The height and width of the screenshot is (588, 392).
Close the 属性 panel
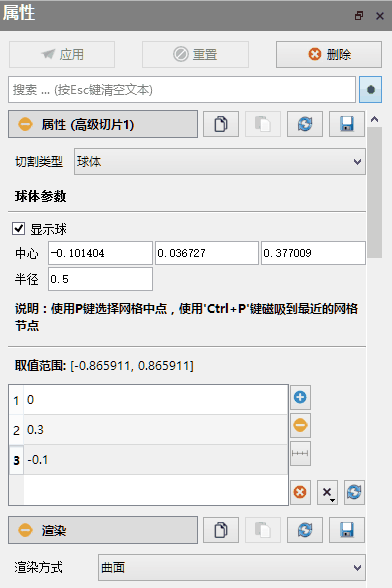point(380,16)
